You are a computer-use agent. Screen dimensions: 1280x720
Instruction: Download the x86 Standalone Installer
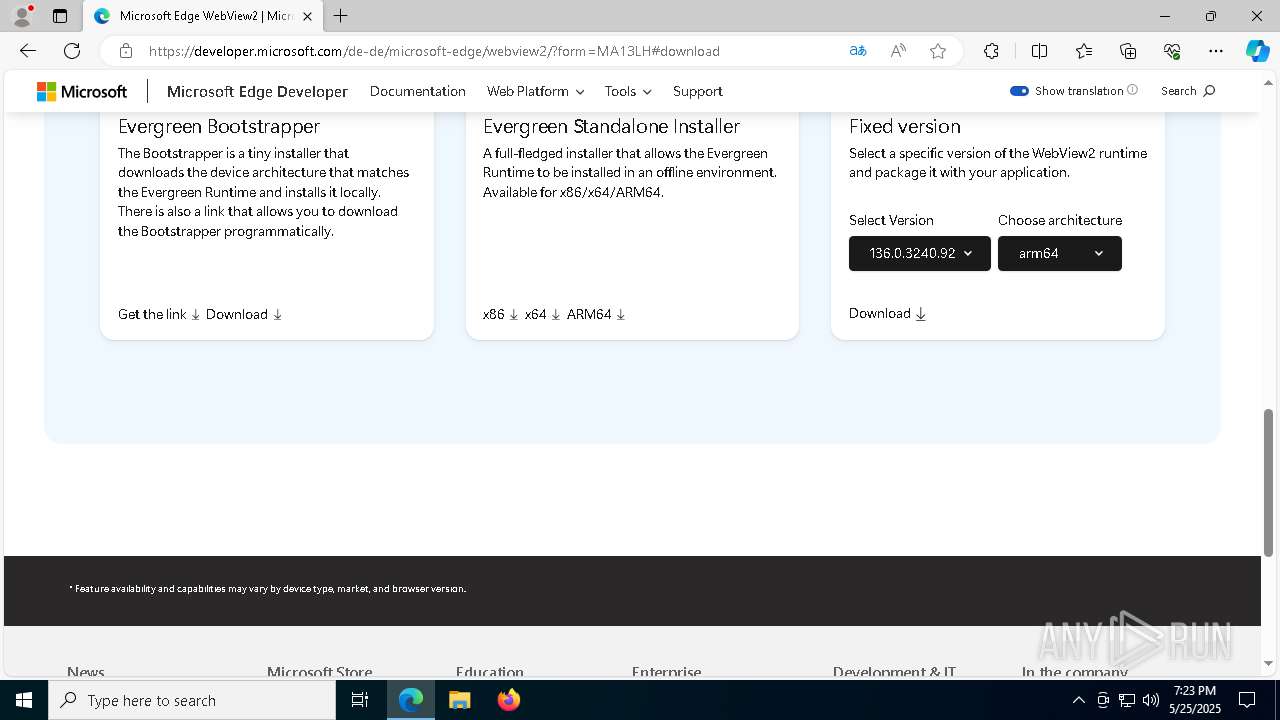pyautogui.click(x=500, y=314)
